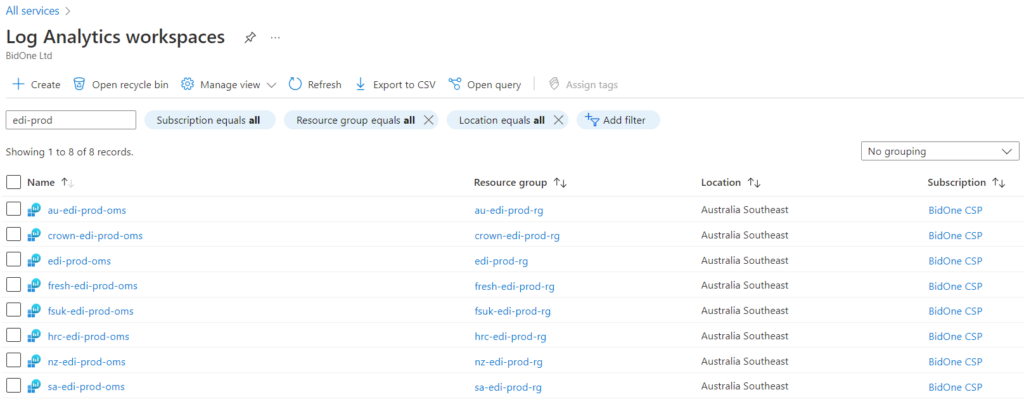1024x404 pixels.
Task: Click workspace icon beside sa-edi-prod-oms
Action: (x=34, y=386)
